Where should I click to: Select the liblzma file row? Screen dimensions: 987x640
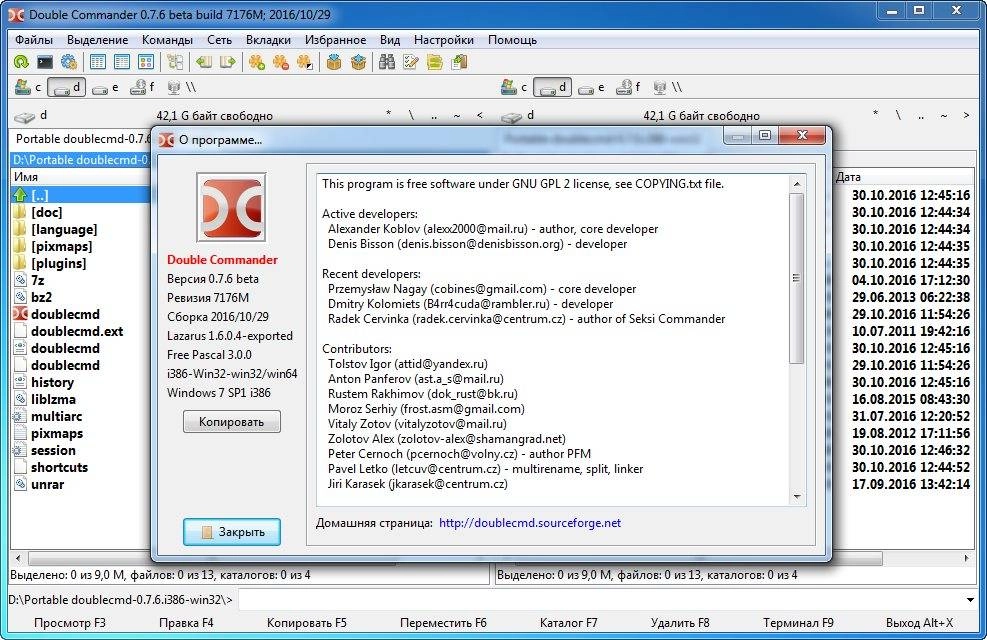coord(81,400)
